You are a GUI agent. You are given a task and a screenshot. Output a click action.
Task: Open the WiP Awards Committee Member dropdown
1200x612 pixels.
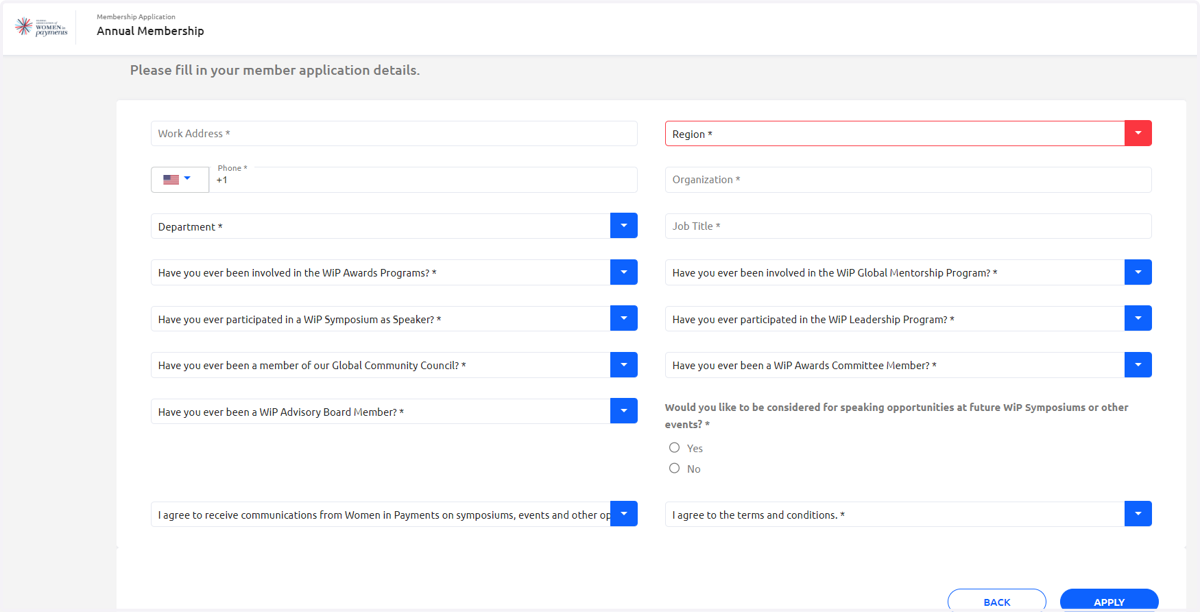(1138, 365)
